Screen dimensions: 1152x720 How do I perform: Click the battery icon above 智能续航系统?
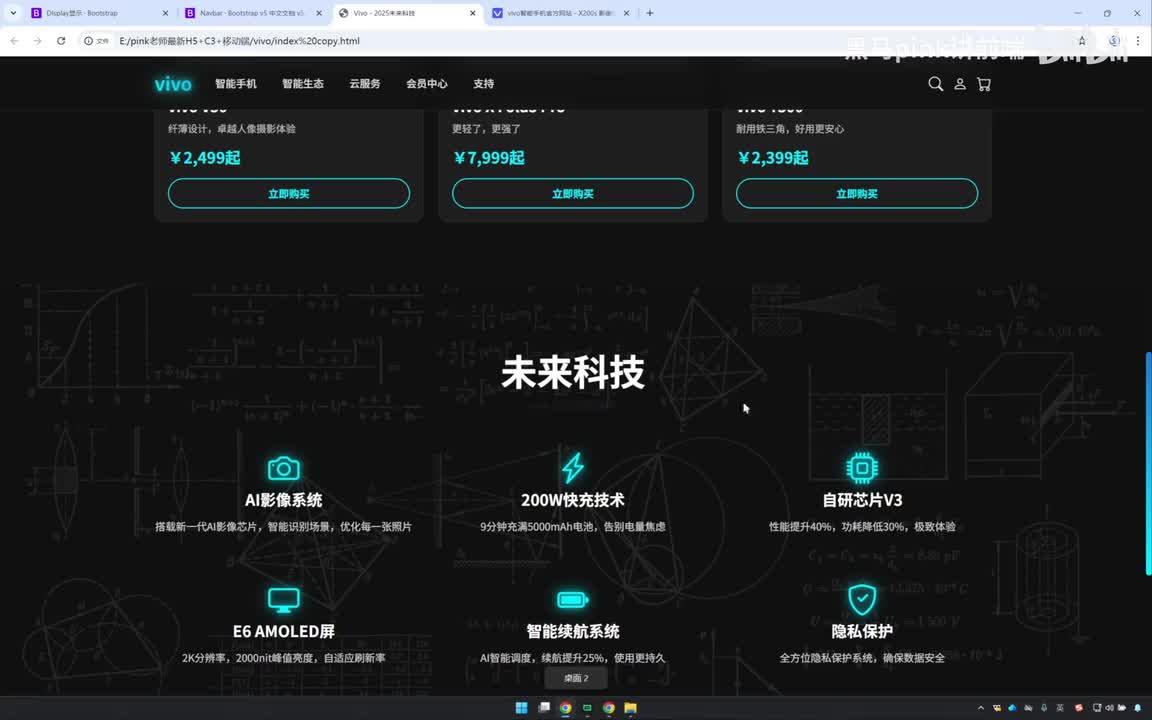click(x=573, y=600)
